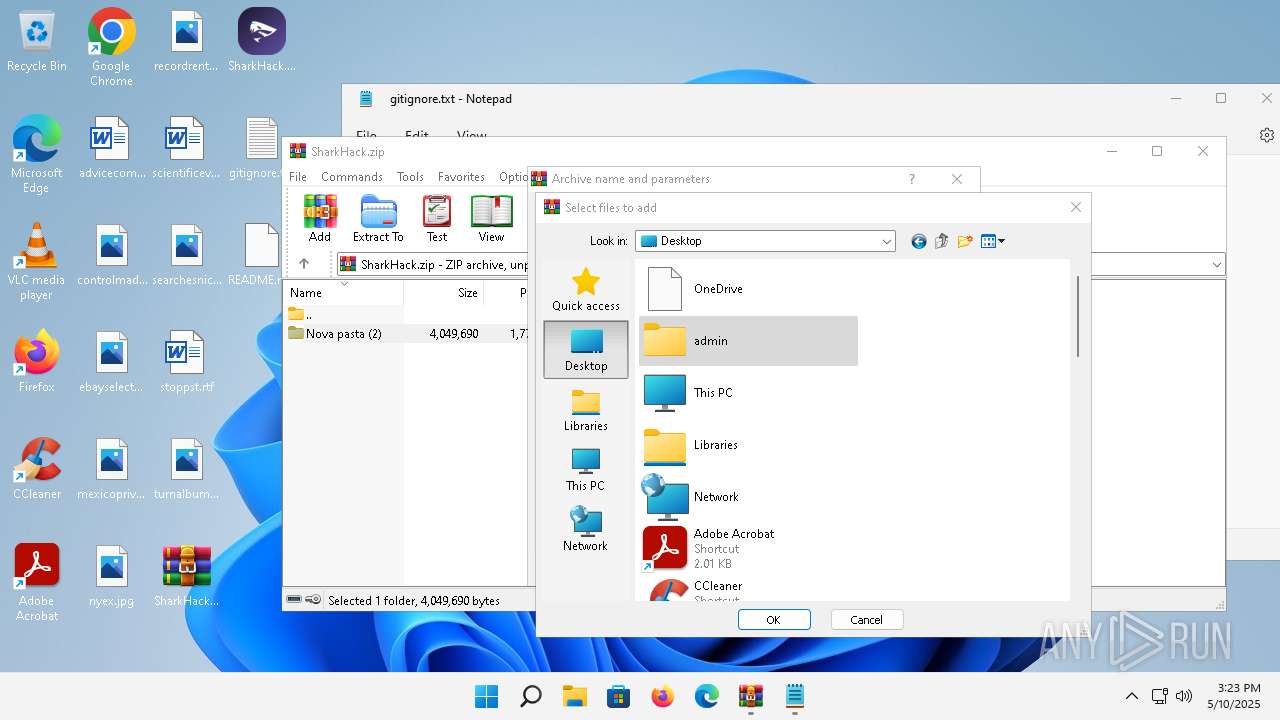Click Cancel in Select files dialog
Image resolution: width=1280 pixels, height=720 pixels.
pyautogui.click(x=867, y=620)
